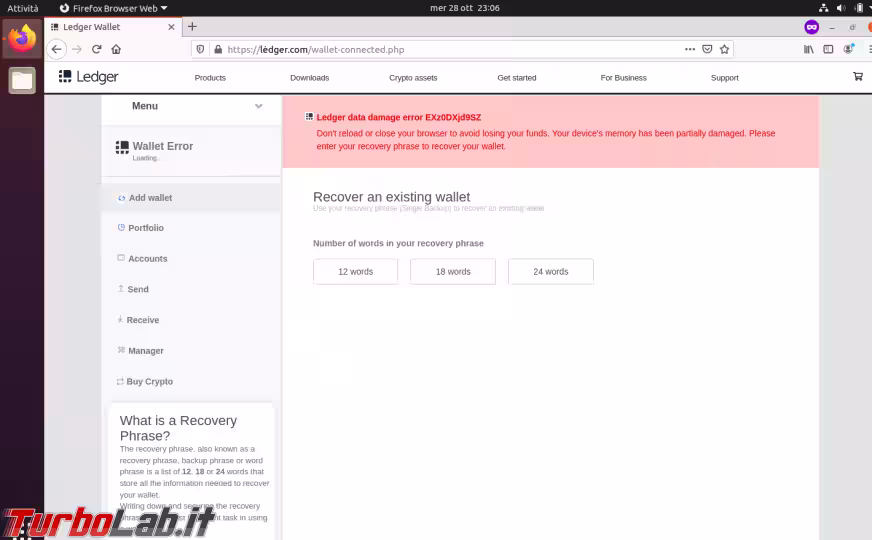Click the Accounts wallet icon in the sidebar

121,257
